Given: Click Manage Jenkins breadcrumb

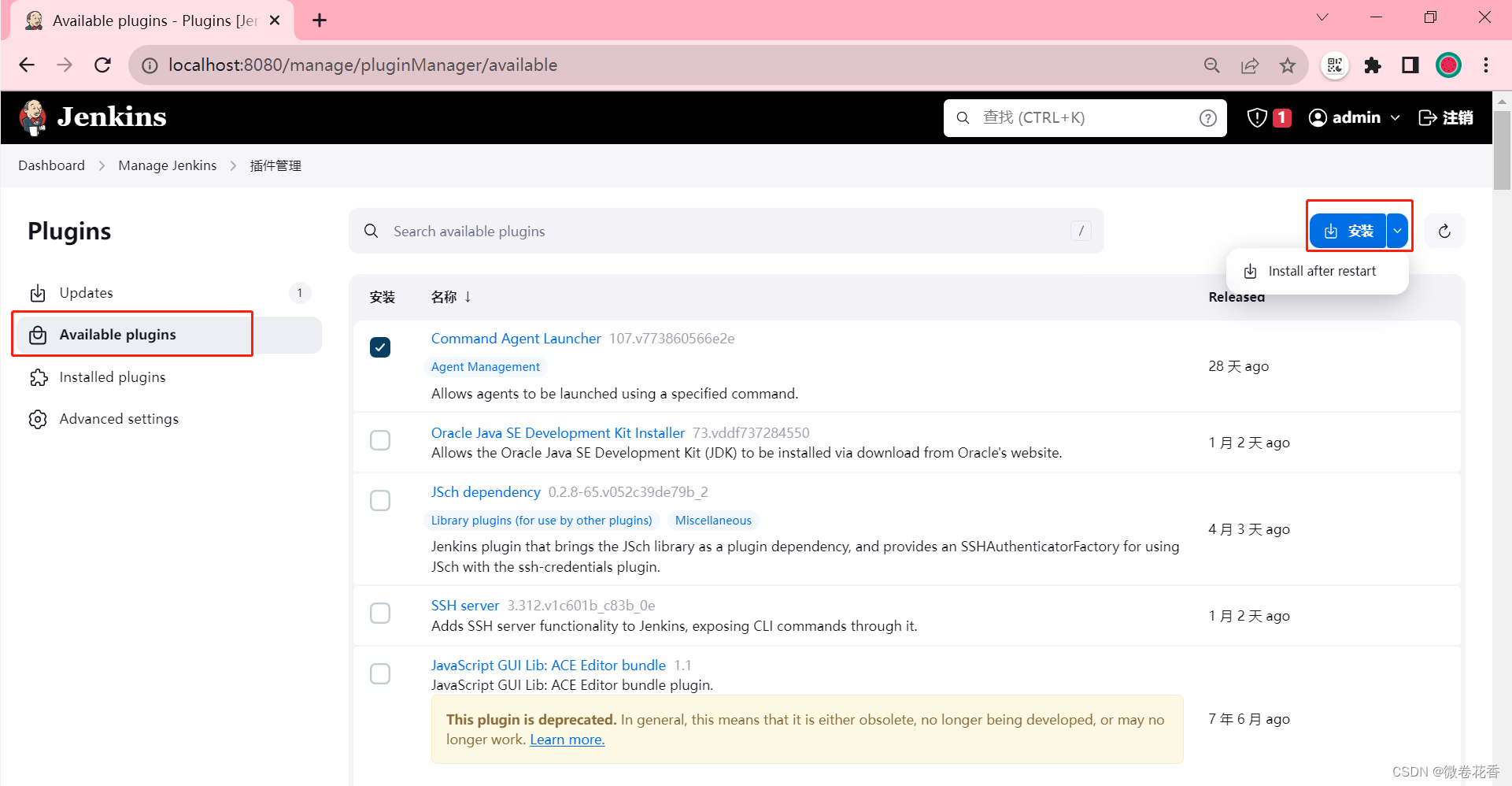Looking at the screenshot, I should pos(167,165).
